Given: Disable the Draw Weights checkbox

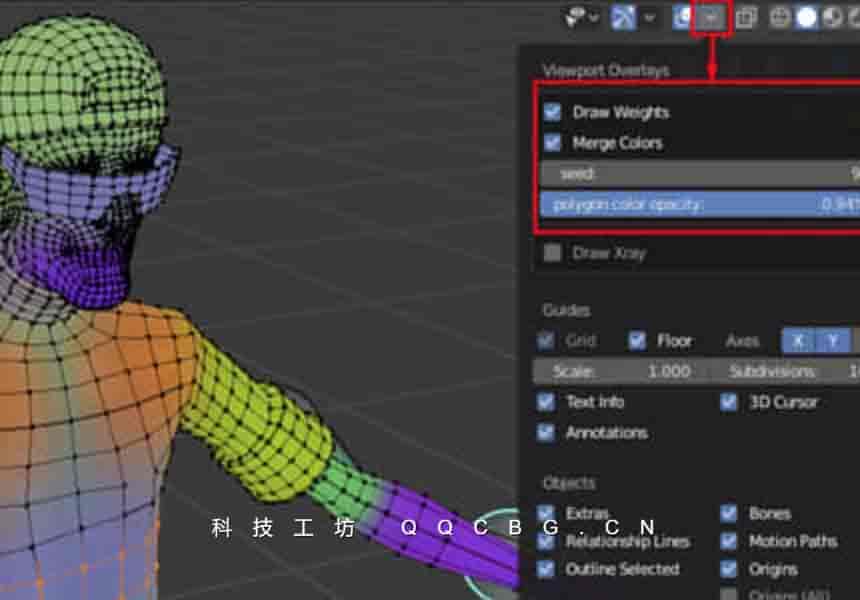Looking at the screenshot, I should [x=552, y=112].
